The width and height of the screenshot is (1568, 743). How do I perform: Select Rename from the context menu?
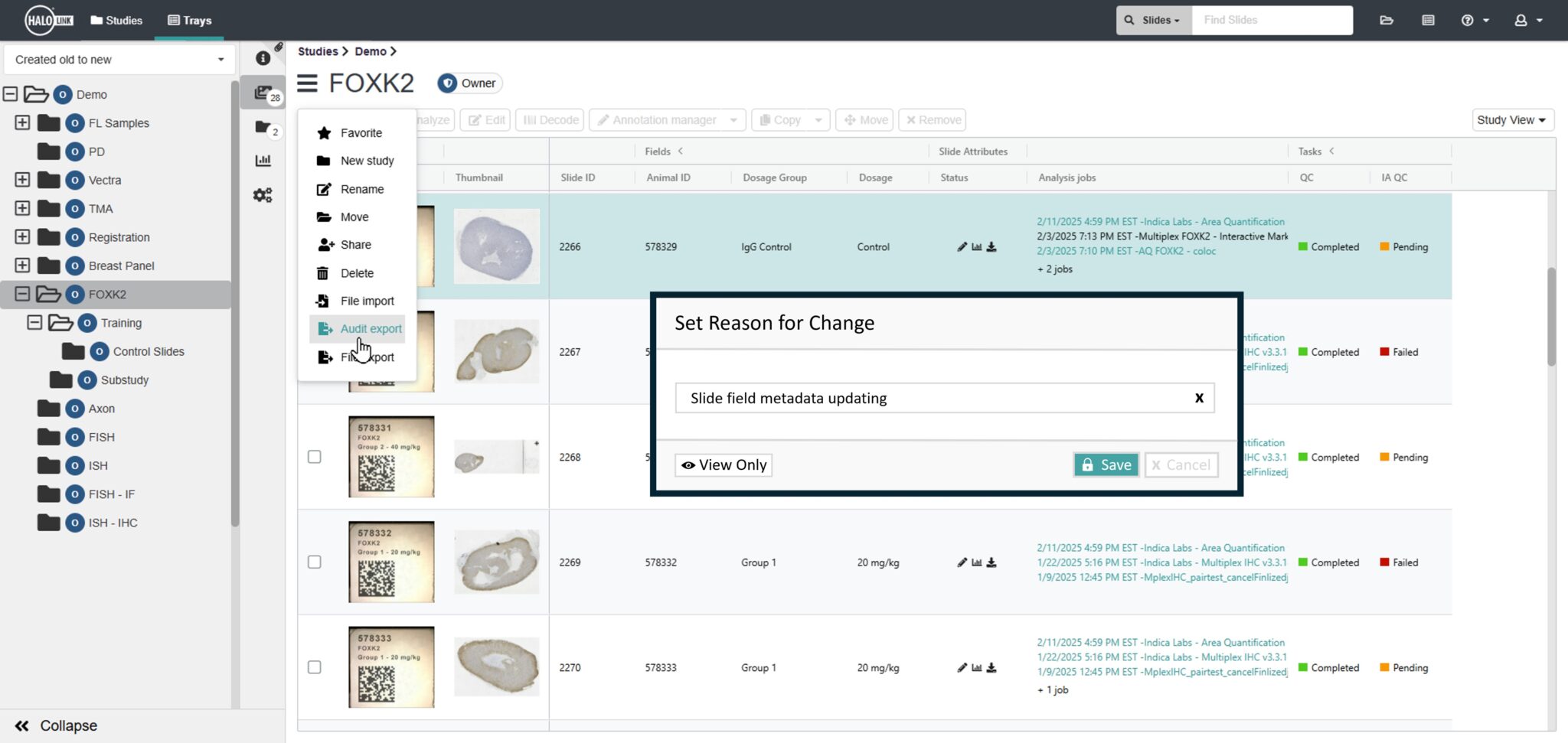(361, 189)
